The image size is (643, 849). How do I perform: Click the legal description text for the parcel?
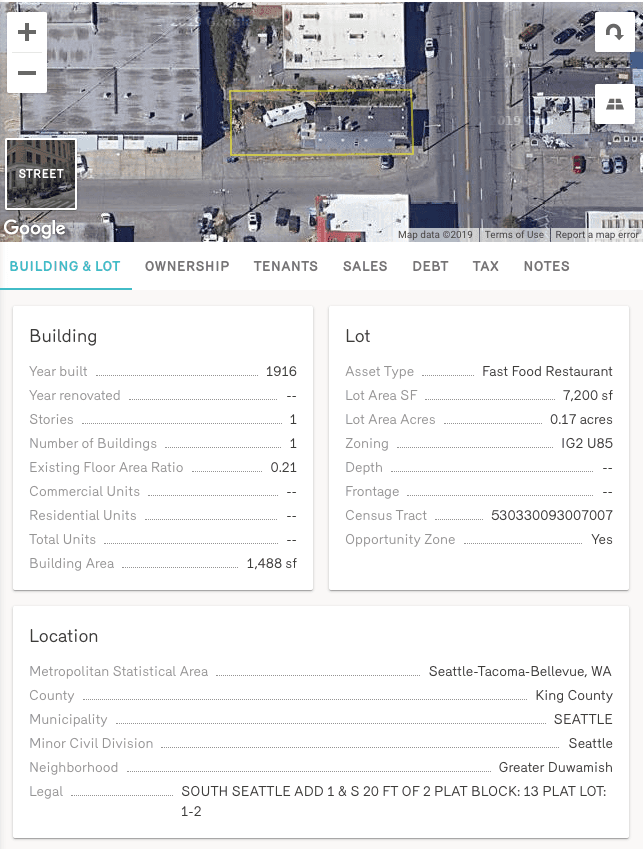click(x=396, y=801)
